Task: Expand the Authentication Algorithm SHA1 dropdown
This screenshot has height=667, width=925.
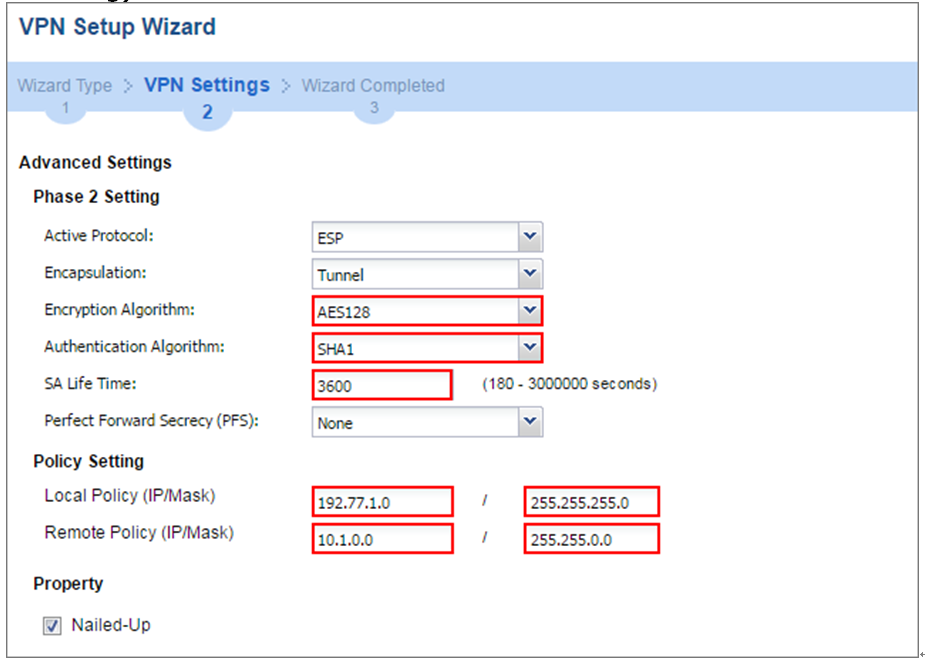Action: tap(427, 348)
